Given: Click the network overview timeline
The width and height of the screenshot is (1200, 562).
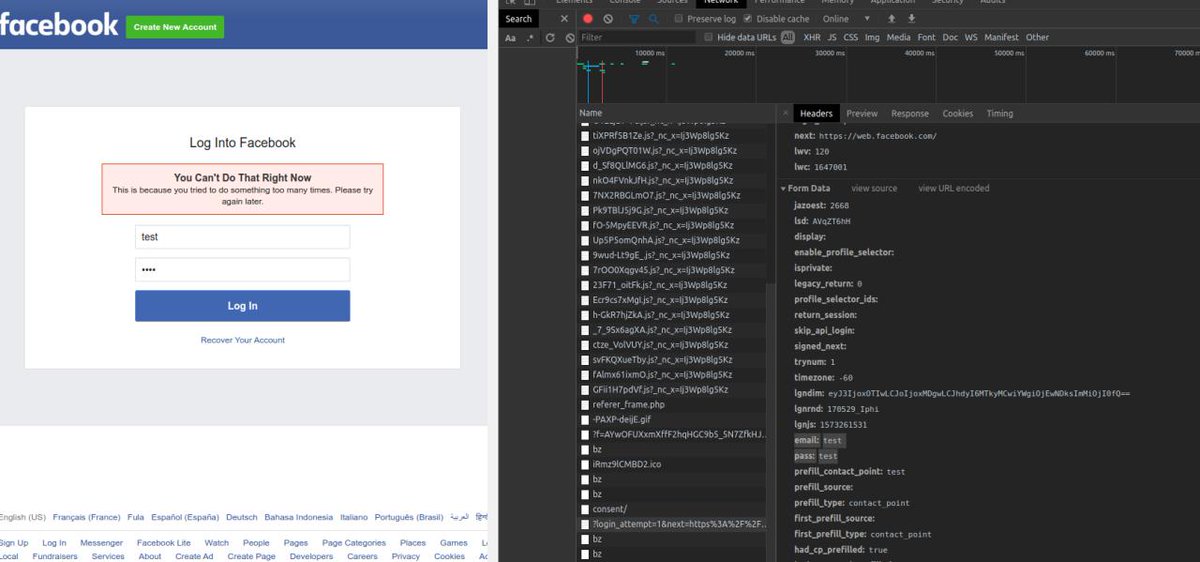Looking at the screenshot, I should [x=888, y=75].
